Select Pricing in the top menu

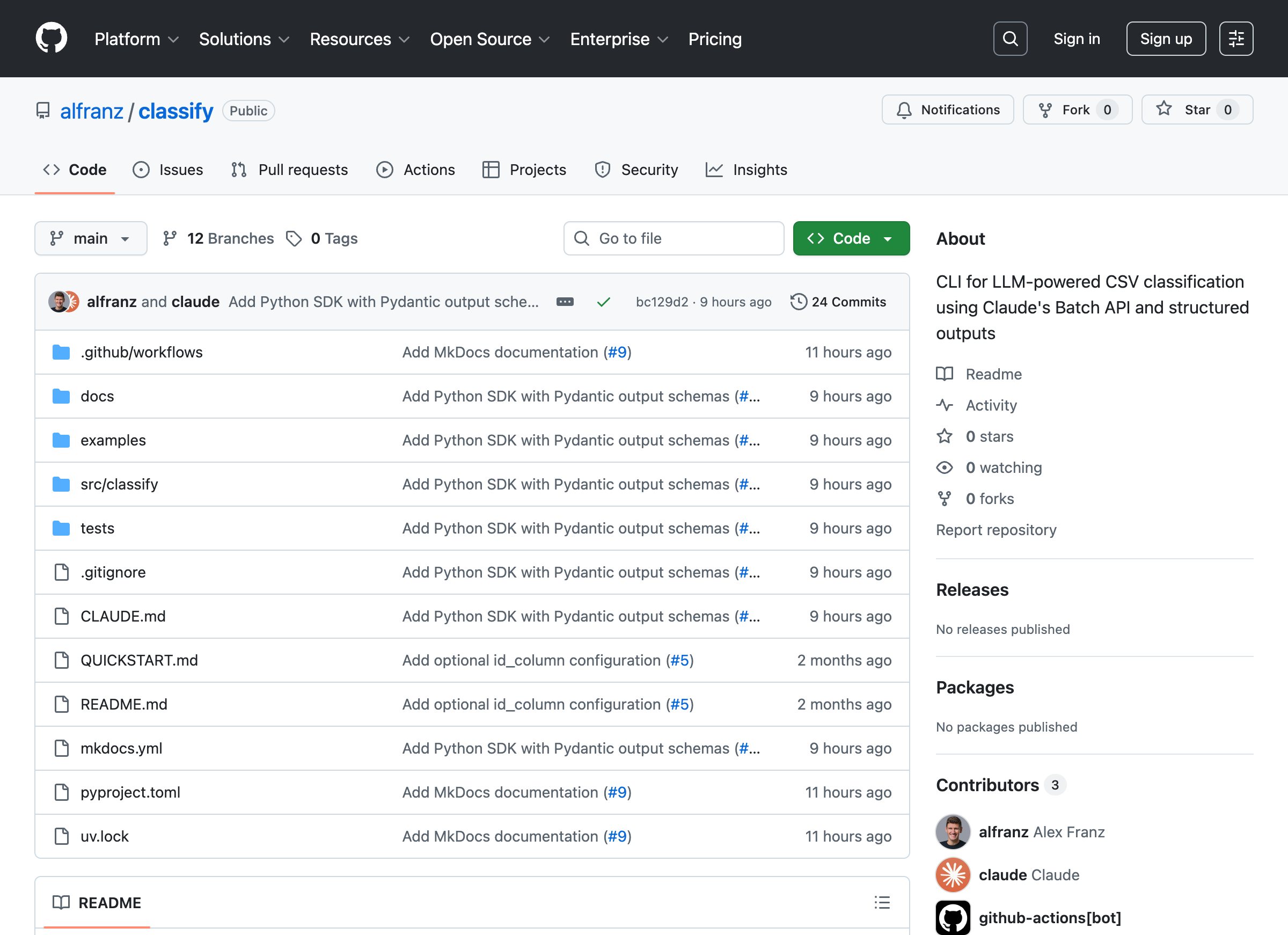coord(715,39)
